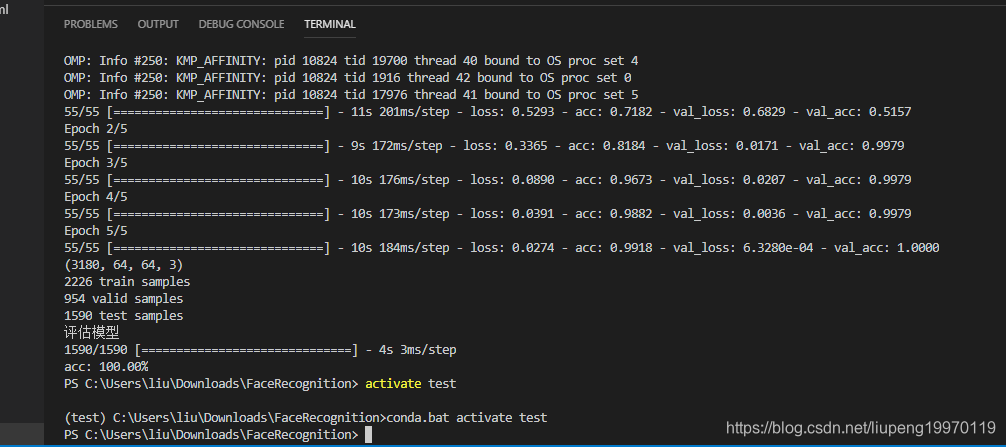Click the 'tid 1916 thread 42' OMP line
The image size is (1006, 447).
(x=347, y=78)
